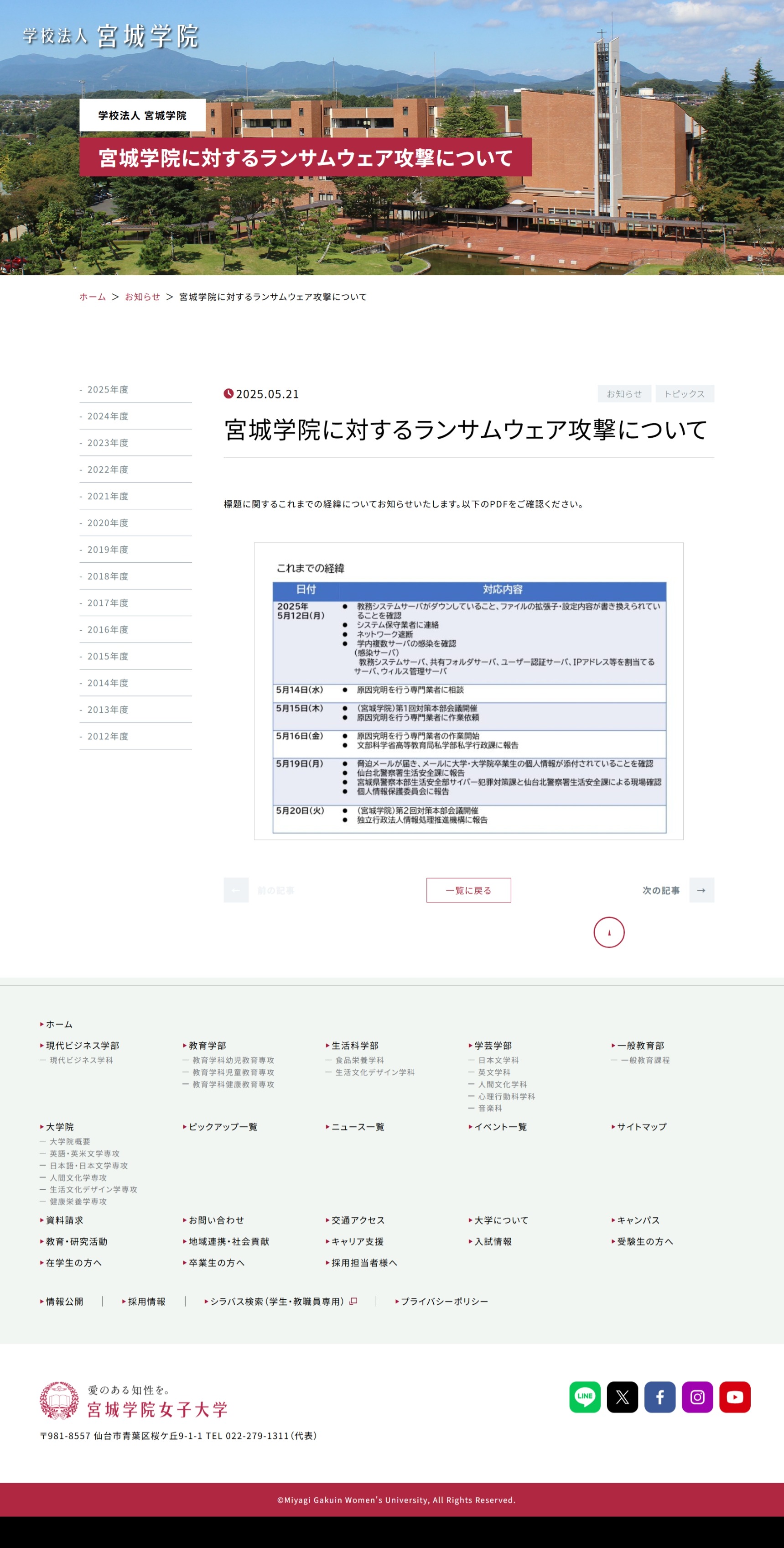Click the 学校法人 宮城学院 header logo
This screenshot has width=784, height=1548.
tap(110, 36)
